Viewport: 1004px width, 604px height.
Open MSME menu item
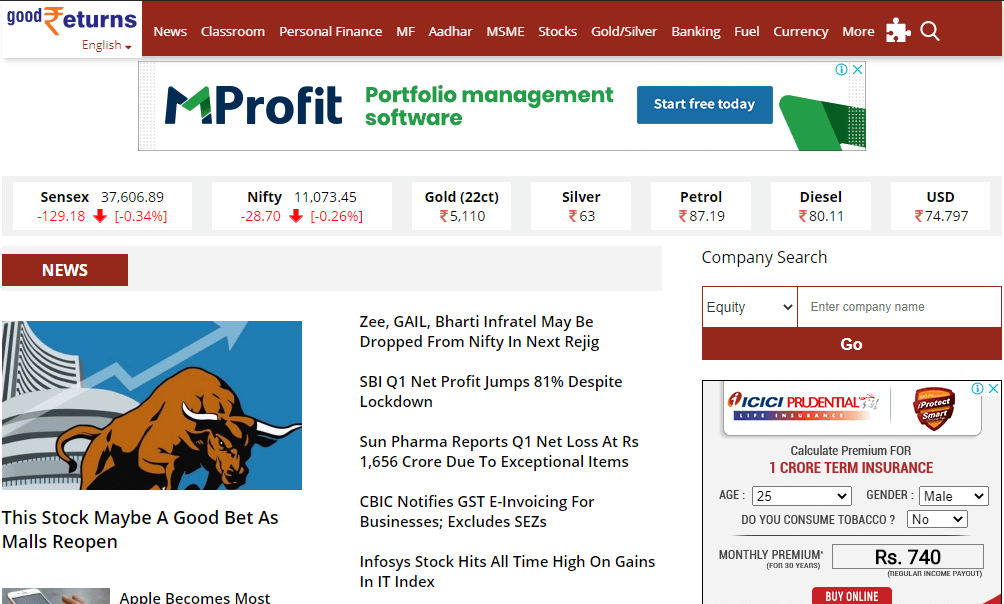[505, 31]
